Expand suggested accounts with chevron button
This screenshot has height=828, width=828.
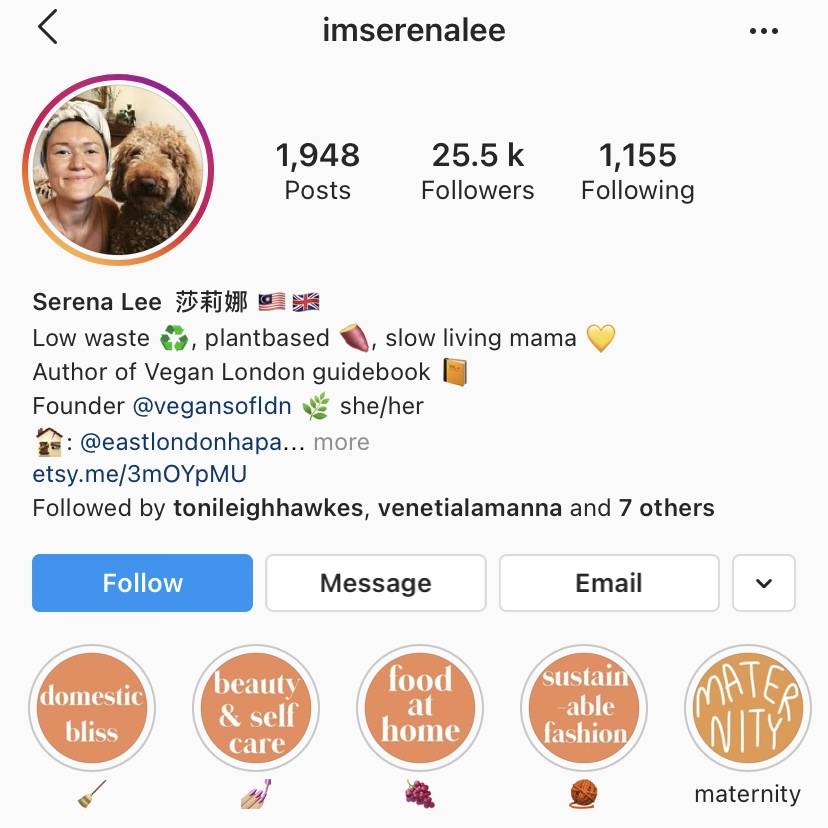click(764, 583)
